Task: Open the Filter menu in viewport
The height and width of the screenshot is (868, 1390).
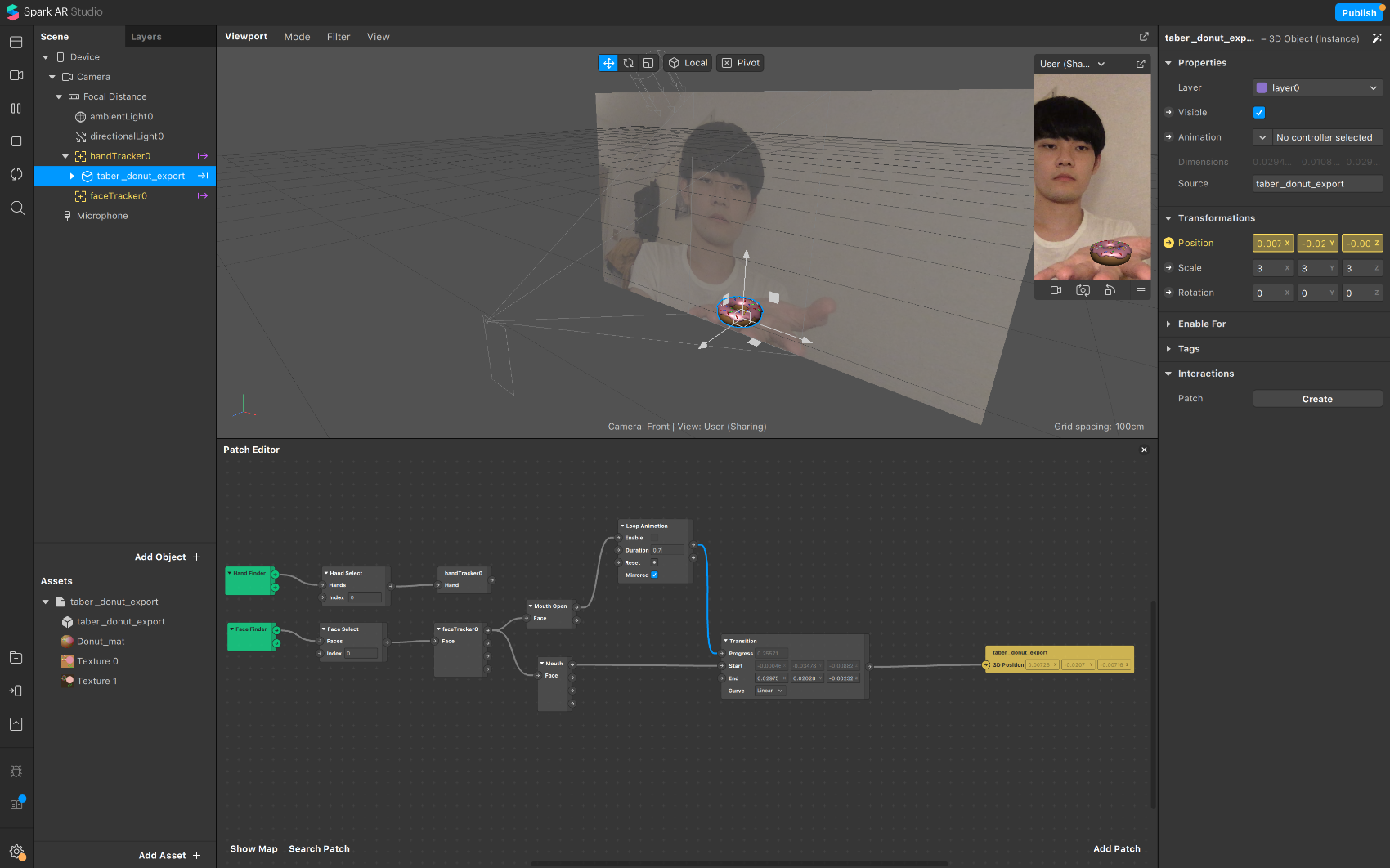Action: 338,37
